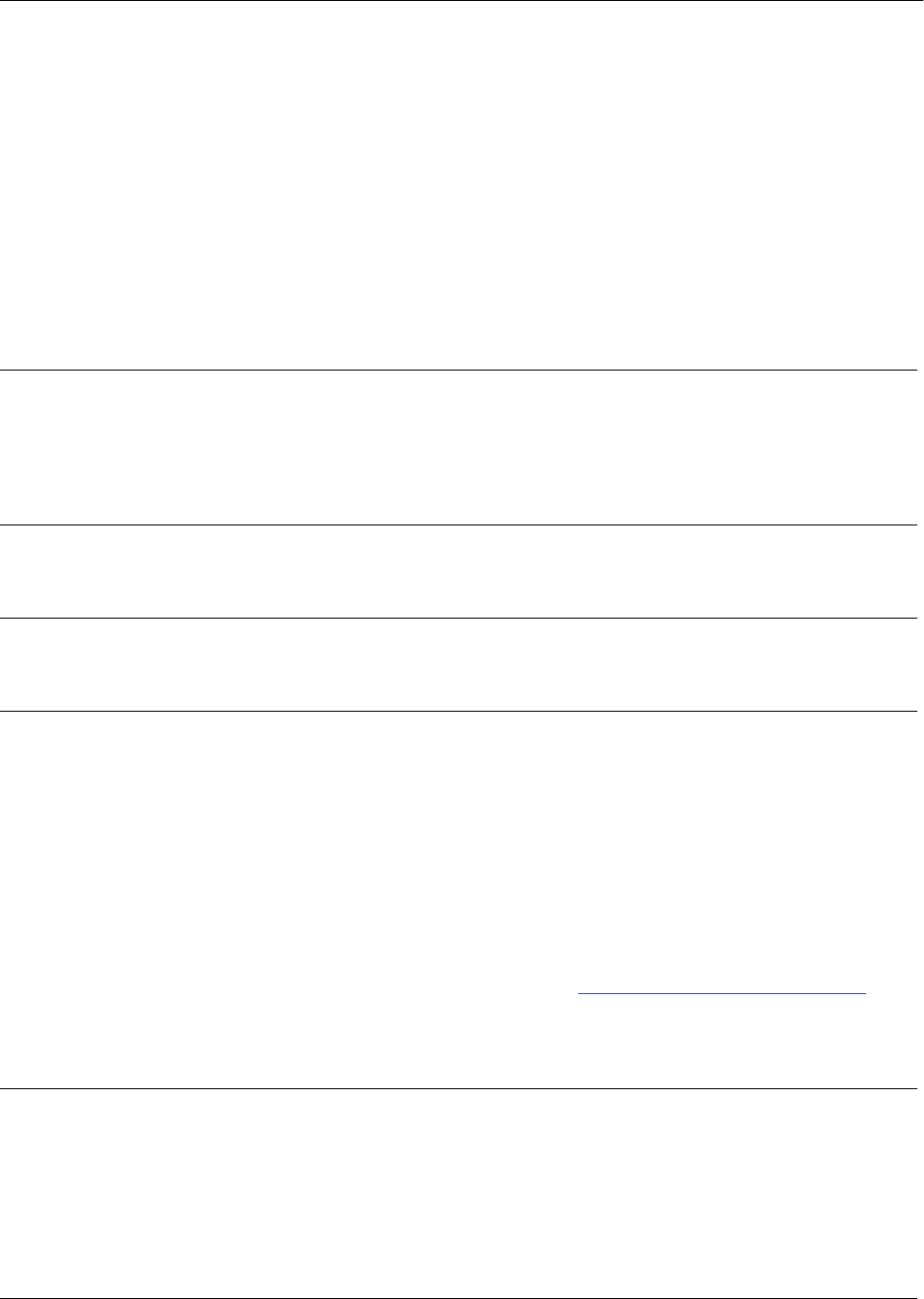Image resolution: width=924 pixels, height=1299 pixels.
Task: Click the narrow blank row between third and fourth dividers
Action: pyautogui.click(x=458, y=665)
